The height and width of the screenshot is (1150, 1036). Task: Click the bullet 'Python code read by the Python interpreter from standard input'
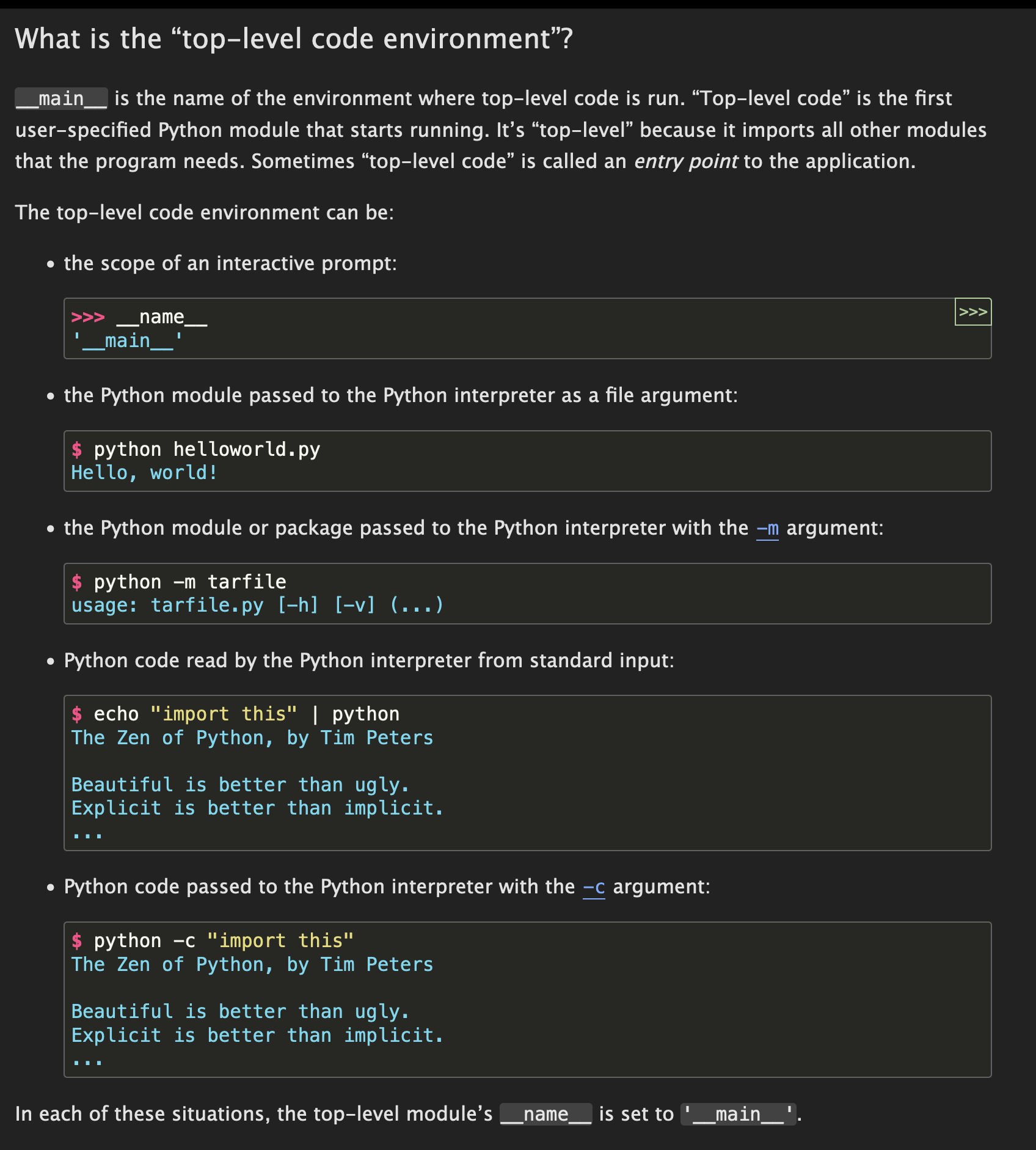tap(369, 661)
